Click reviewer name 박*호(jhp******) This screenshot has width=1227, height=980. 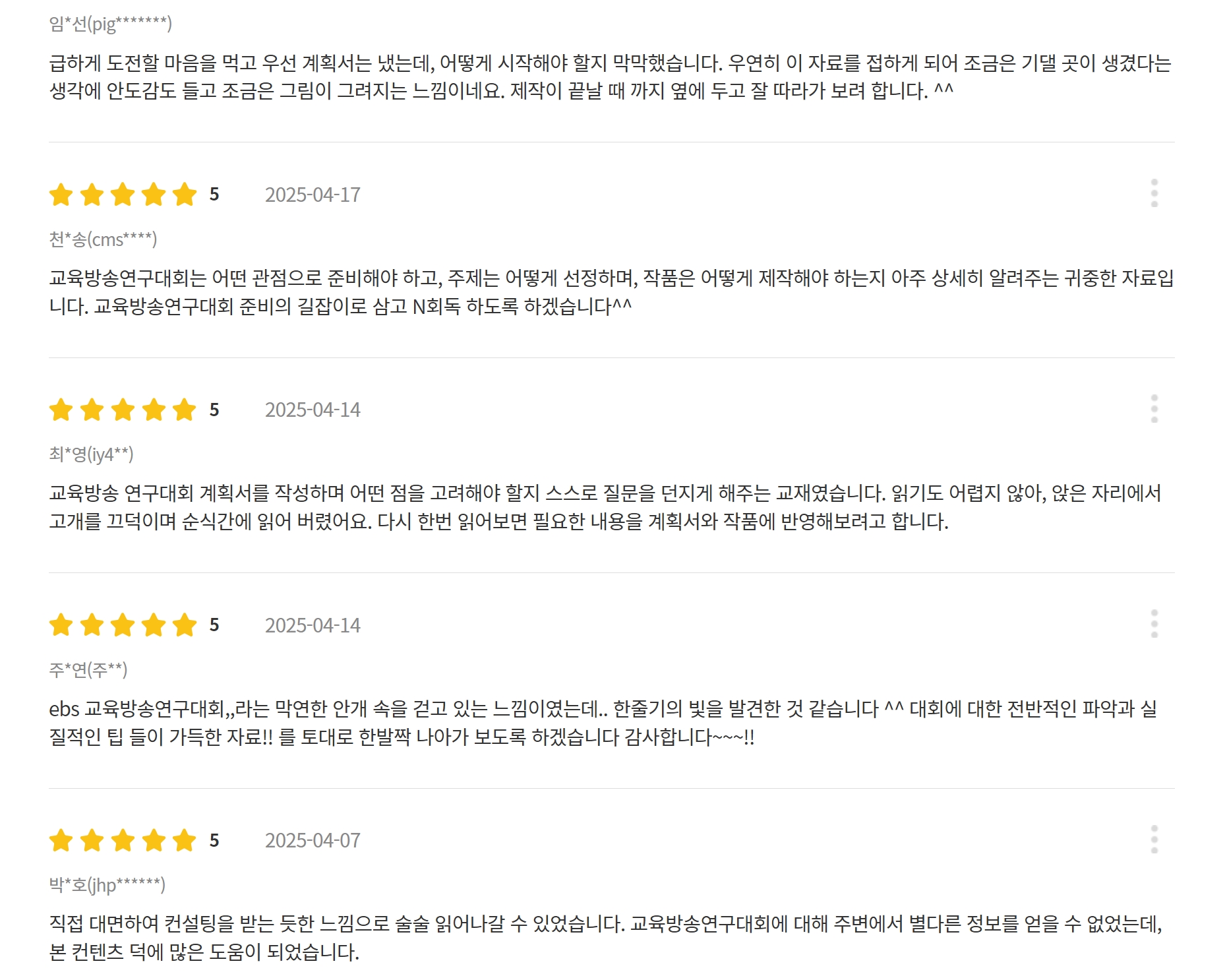point(107,885)
